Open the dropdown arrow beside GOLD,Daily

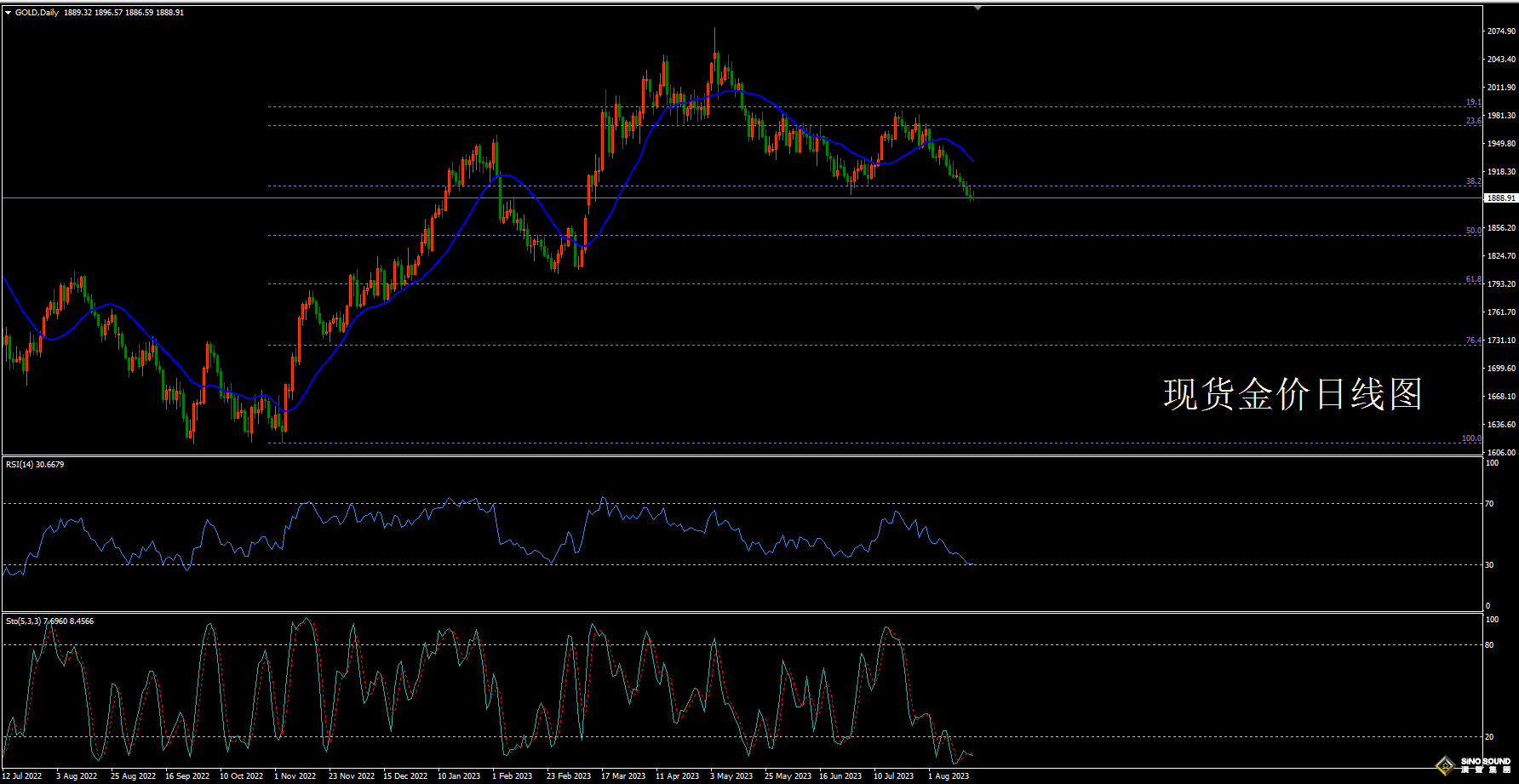coord(9,13)
